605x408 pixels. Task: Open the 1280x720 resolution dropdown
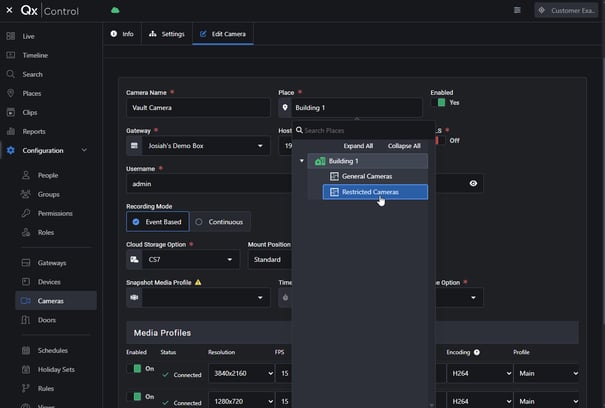click(x=242, y=401)
